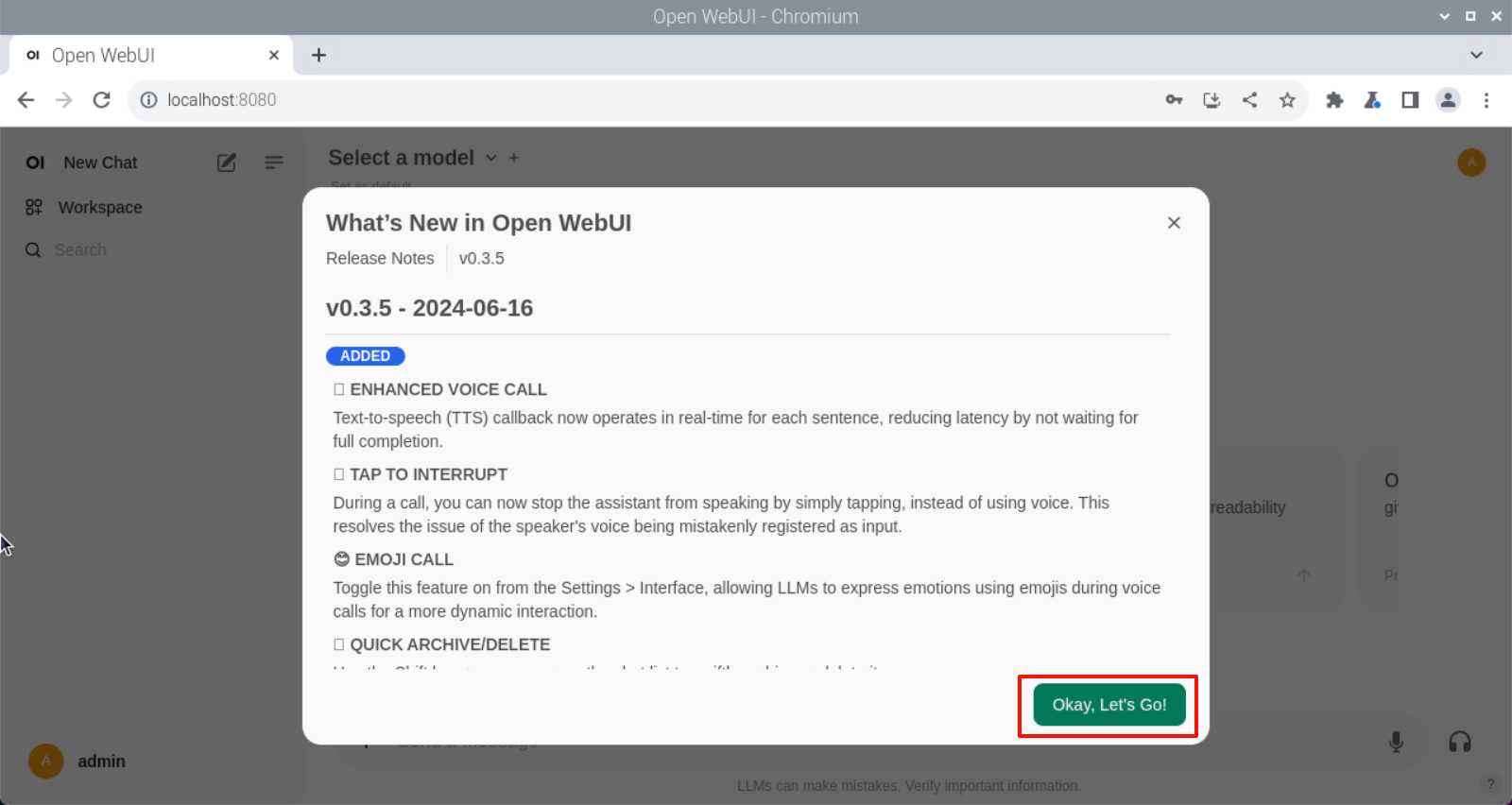Click the Workspace grid icon
This screenshot has height=805, width=1512.
click(34, 207)
